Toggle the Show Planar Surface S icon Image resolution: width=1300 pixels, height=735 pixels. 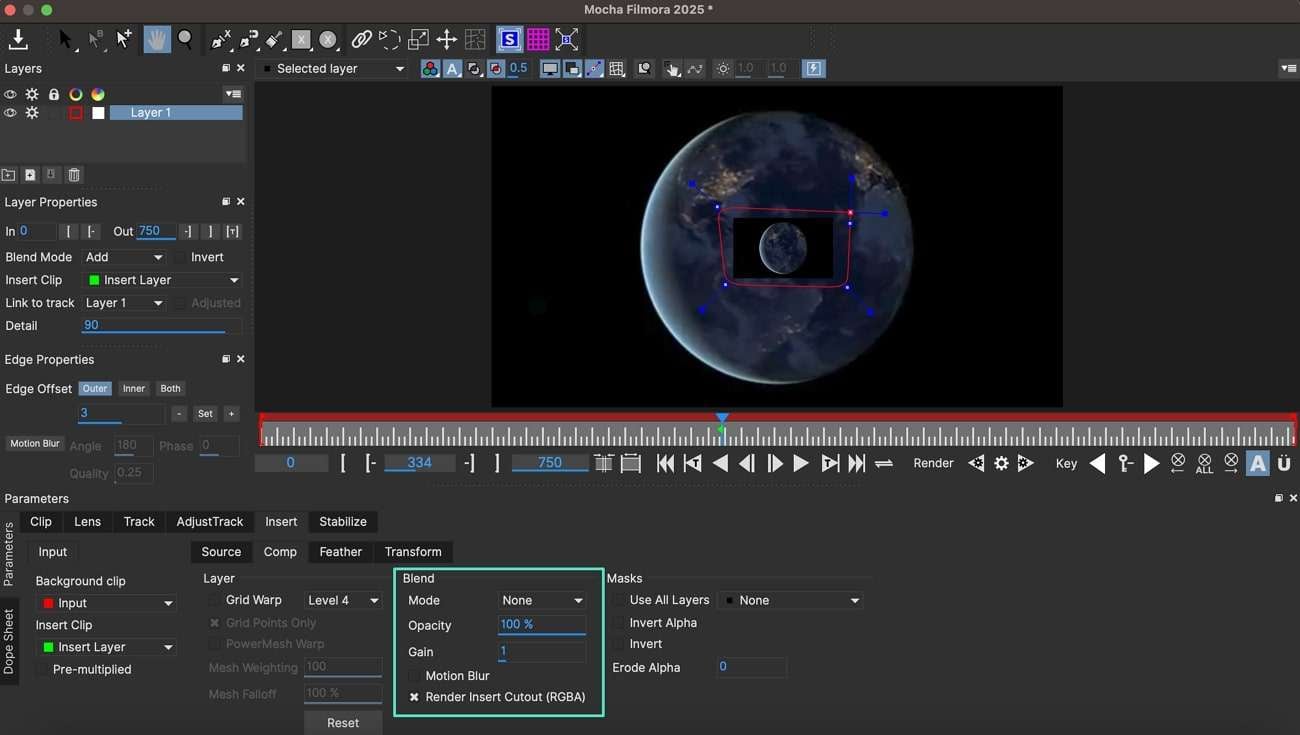509,40
